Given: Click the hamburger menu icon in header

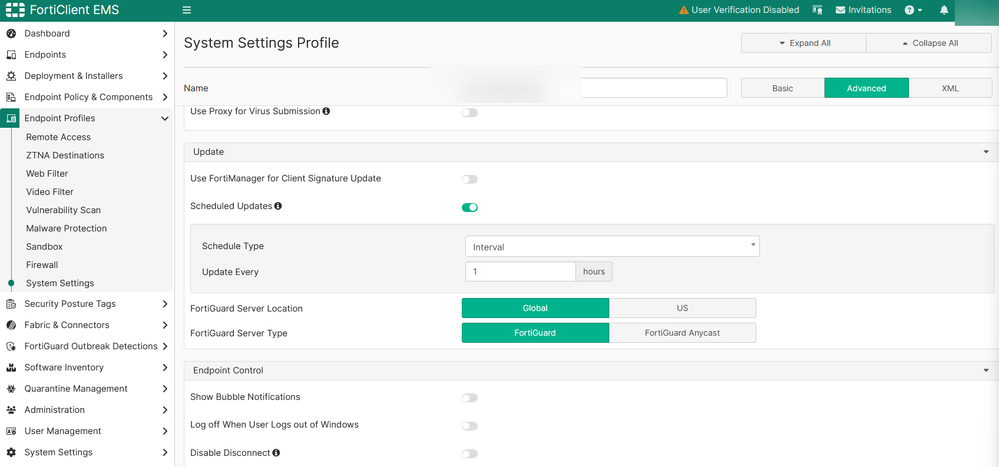Looking at the screenshot, I should (x=186, y=10).
